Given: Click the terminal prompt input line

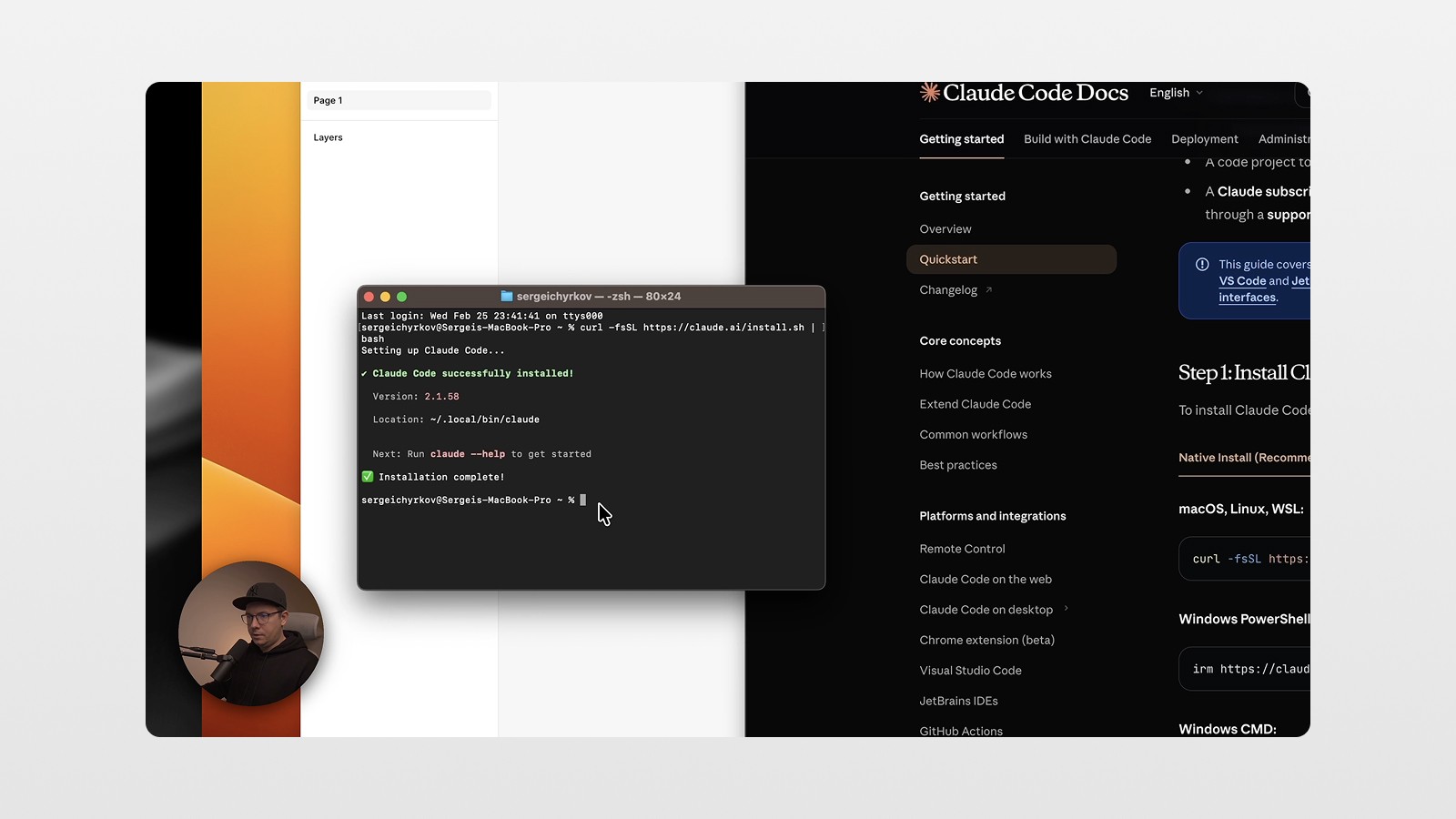Looking at the screenshot, I should point(583,500).
